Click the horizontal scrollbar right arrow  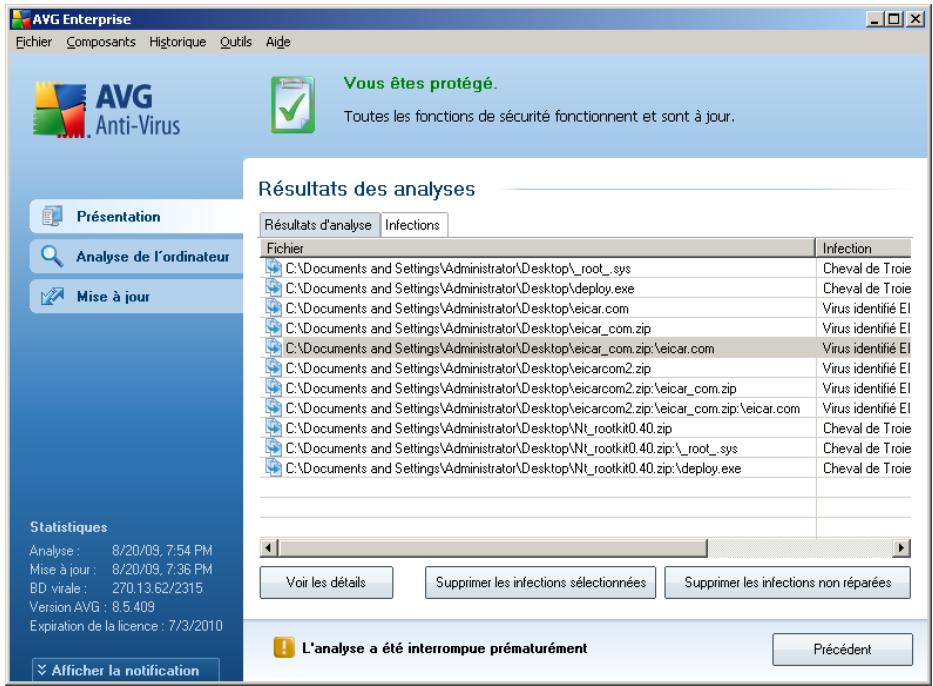[901, 547]
